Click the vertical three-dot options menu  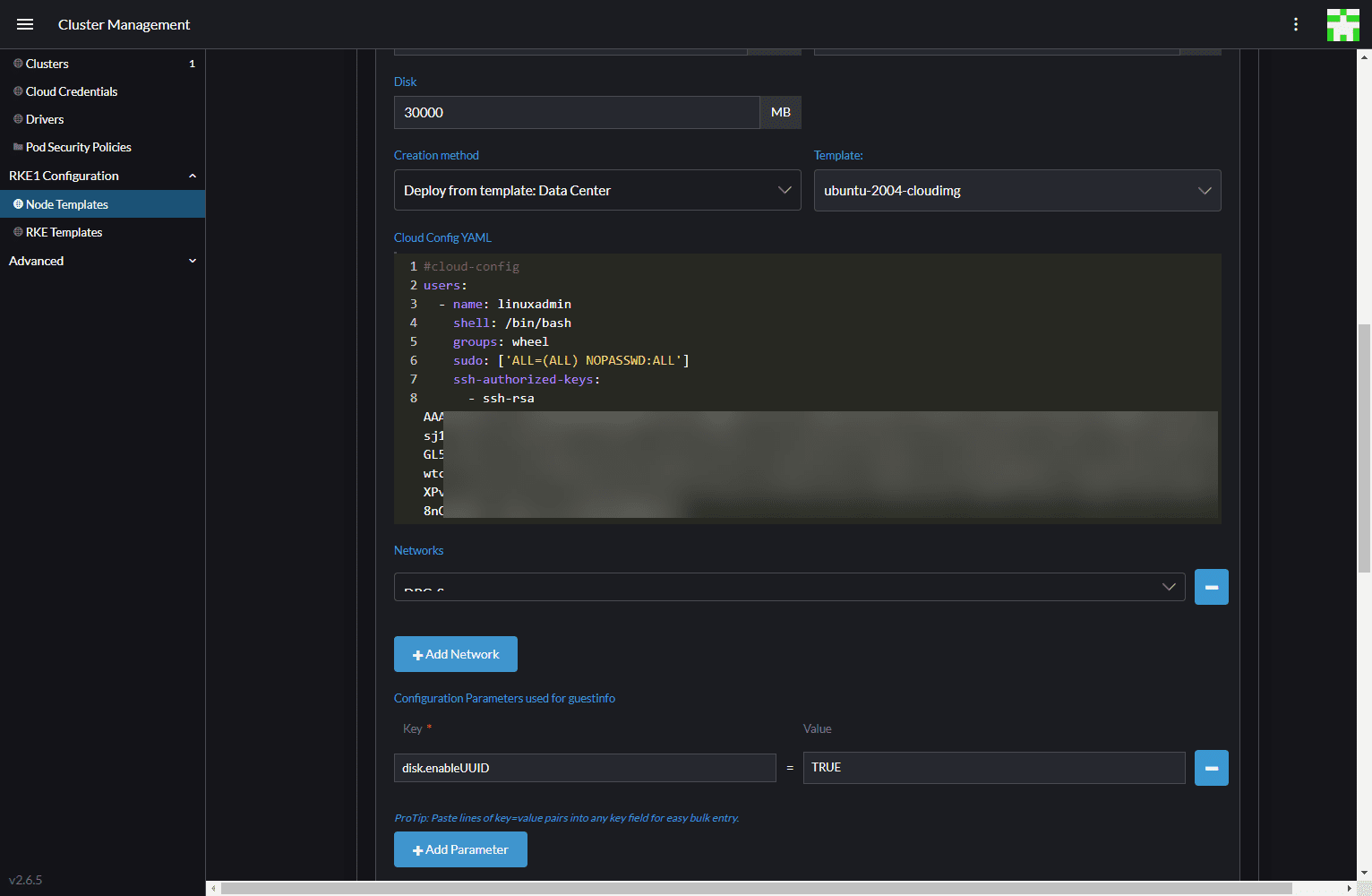[x=1295, y=24]
